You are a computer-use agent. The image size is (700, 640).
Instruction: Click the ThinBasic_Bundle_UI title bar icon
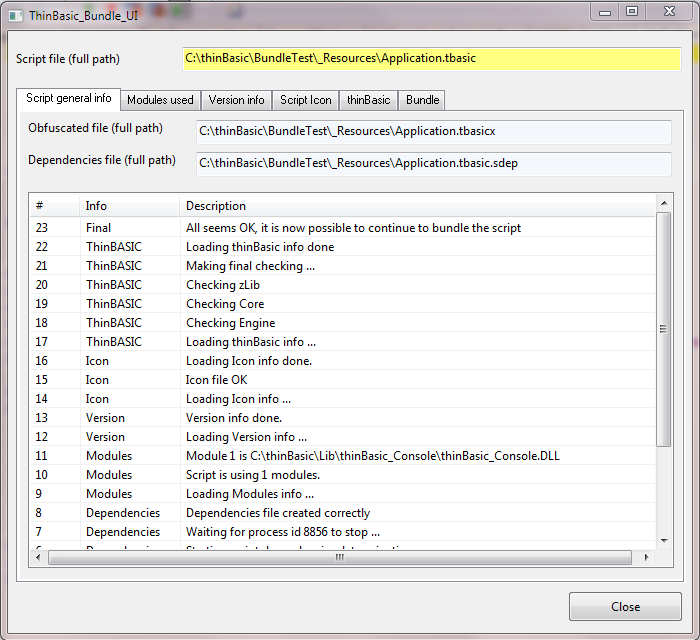(15, 12)
